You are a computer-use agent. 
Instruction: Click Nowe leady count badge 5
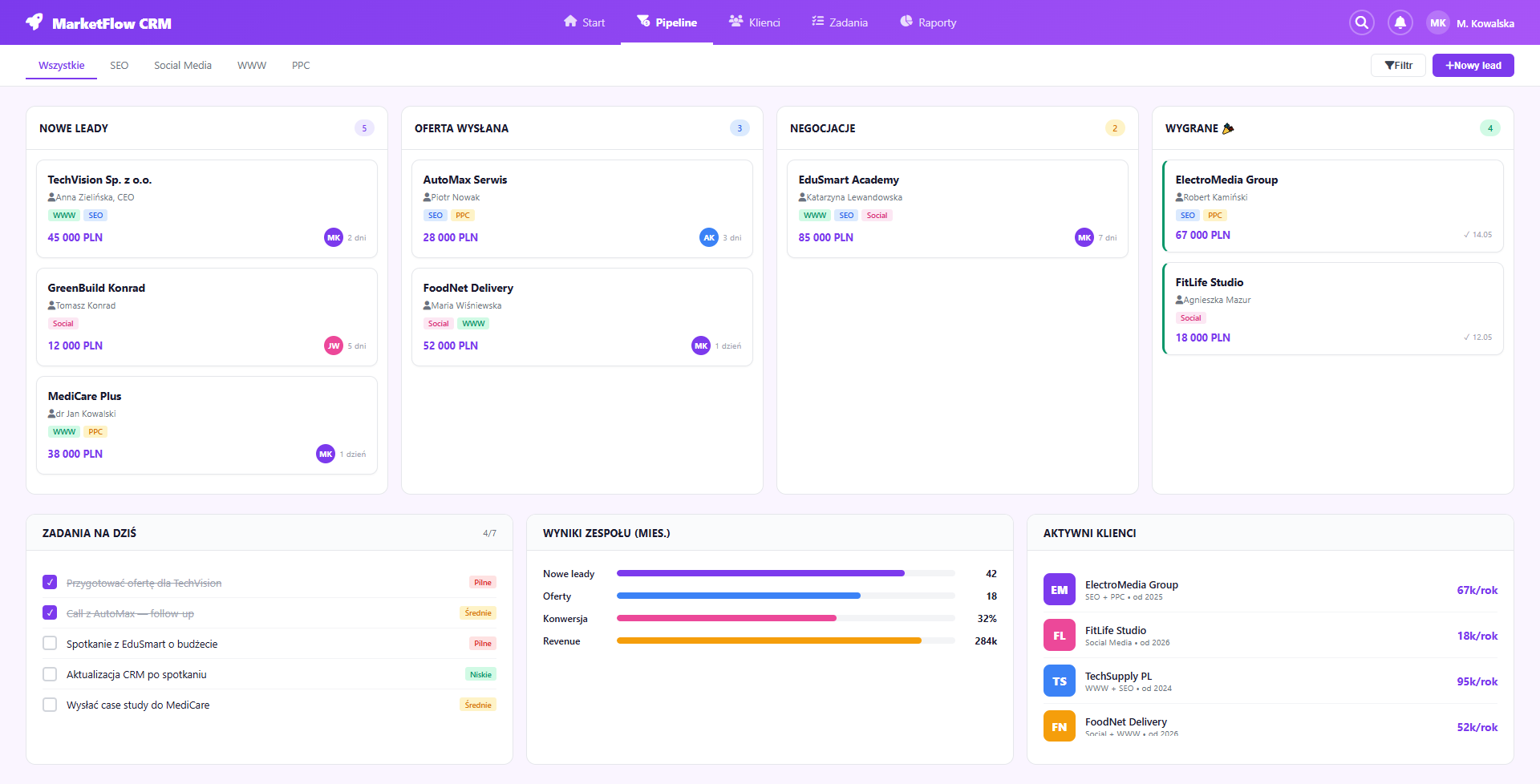(364, 128)
